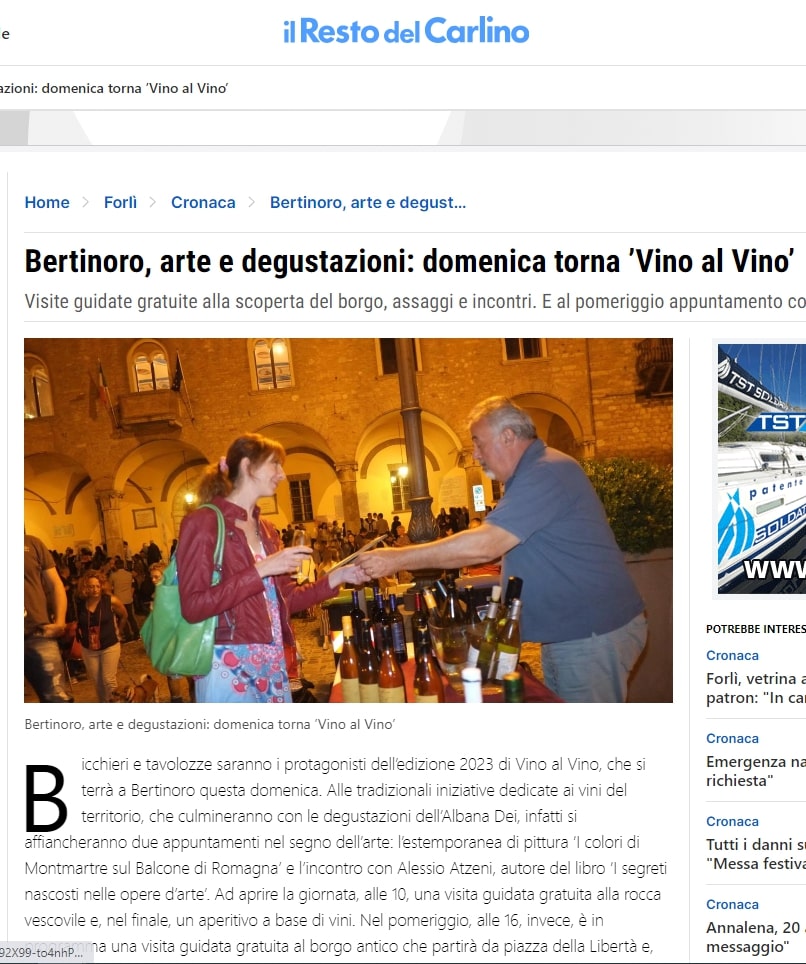This screenshot has width=806, height=964.
Task: Click the 'Vino al Vino' ticker text at top
Action: (114, 88)
